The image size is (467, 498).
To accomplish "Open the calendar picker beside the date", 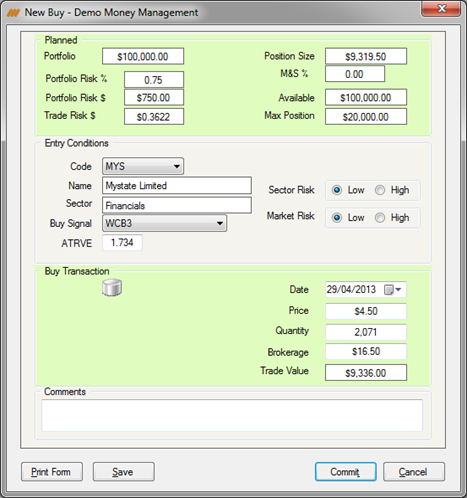I will point(393,289).
